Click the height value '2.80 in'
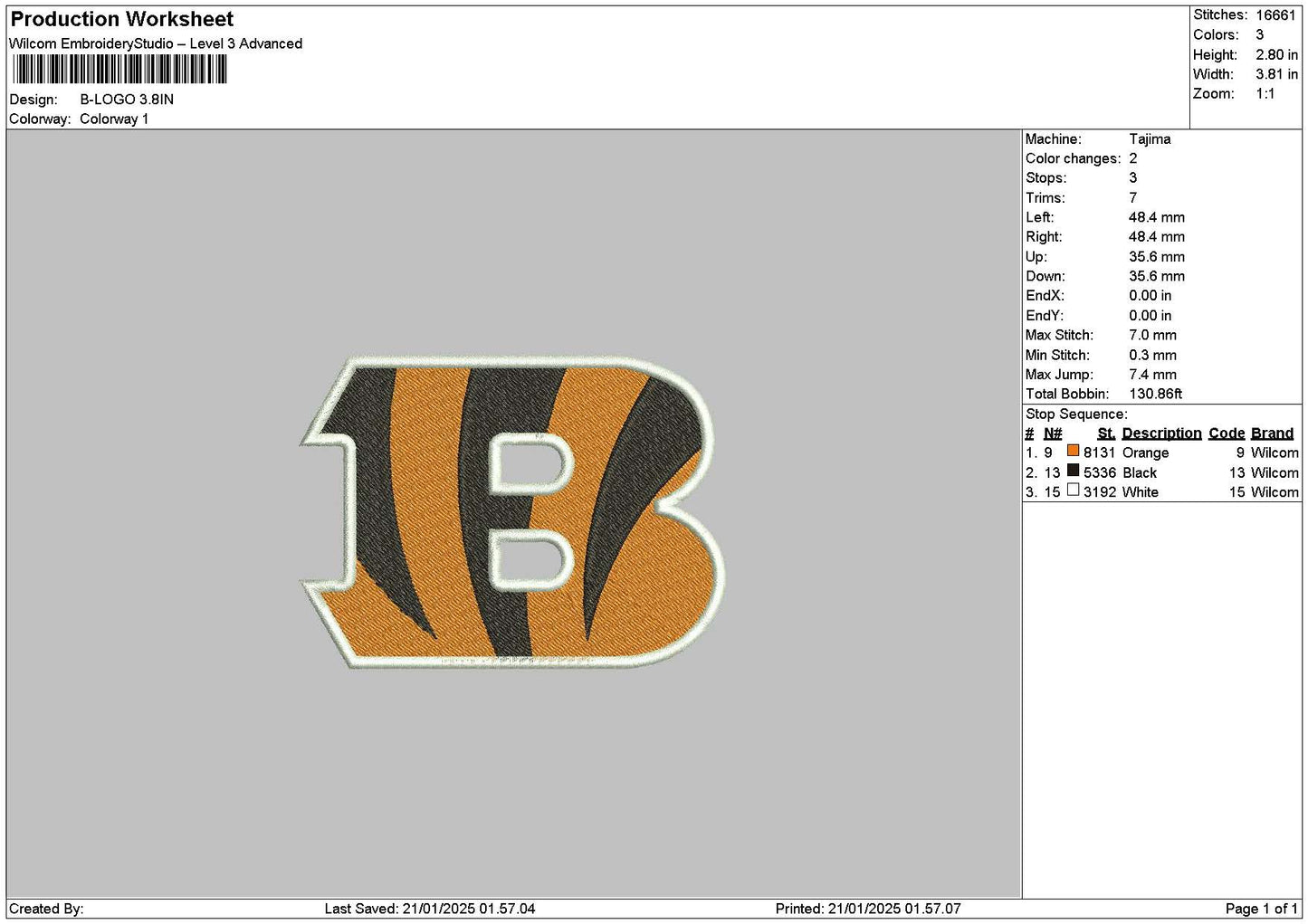Screen dimensions: 1308x924 click(x=1276, y=55)
